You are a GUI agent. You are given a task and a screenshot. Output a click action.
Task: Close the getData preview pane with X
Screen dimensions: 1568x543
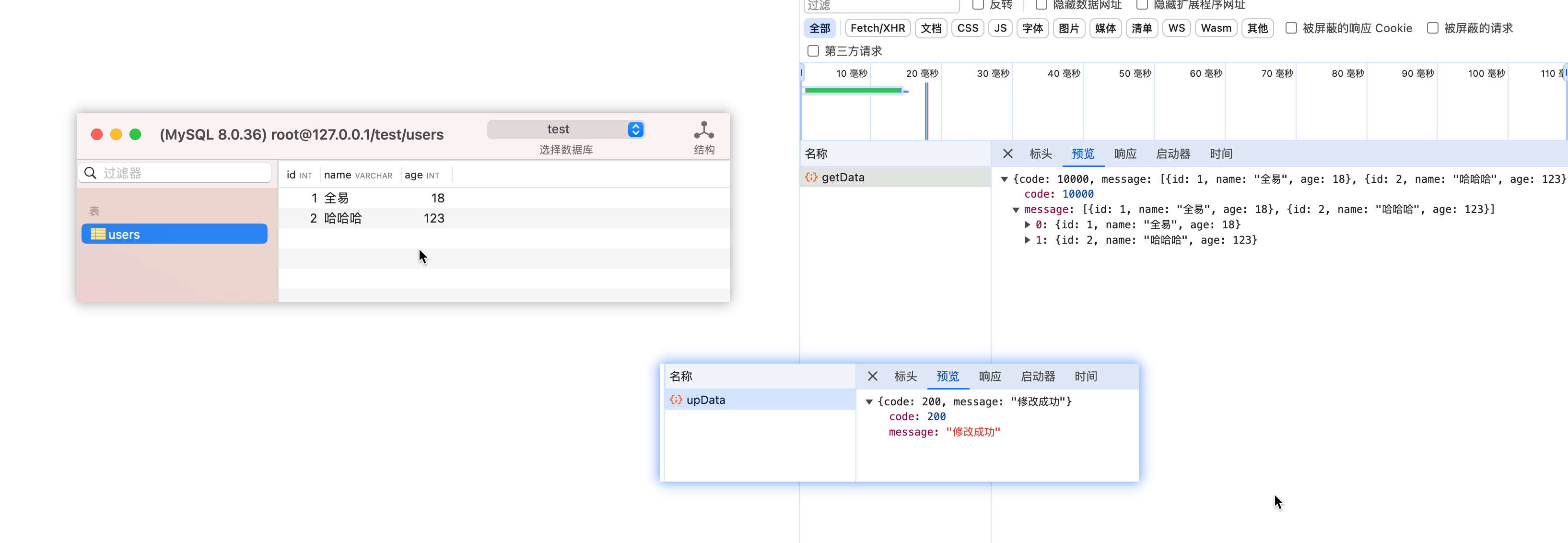[x=1007, y=154]
